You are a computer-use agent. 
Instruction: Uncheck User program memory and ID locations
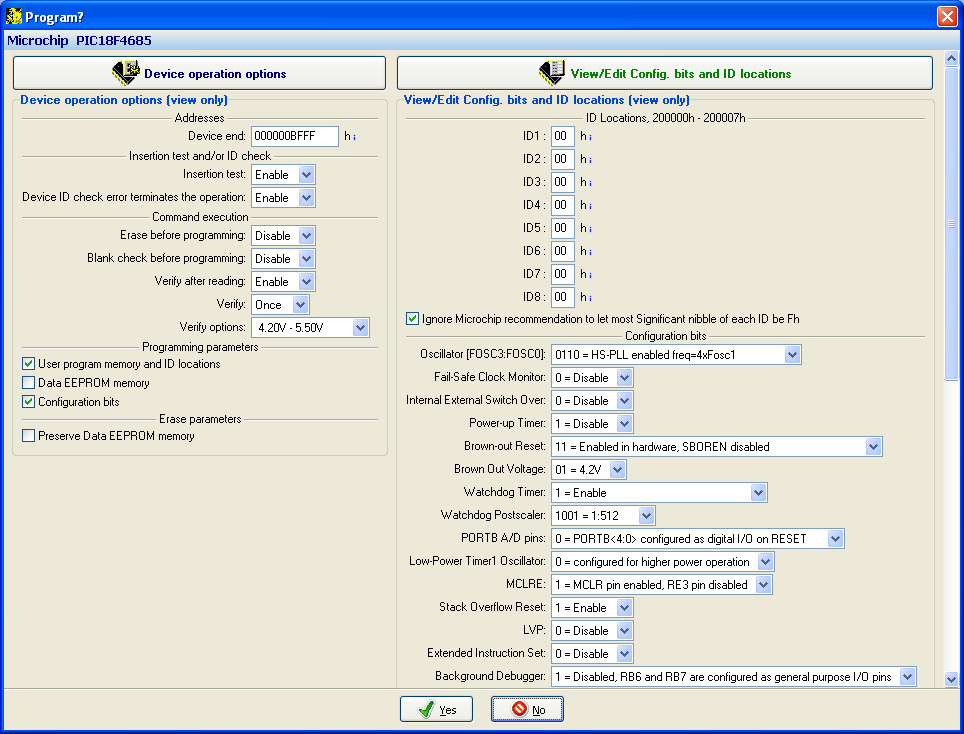(x=29, y=364)
